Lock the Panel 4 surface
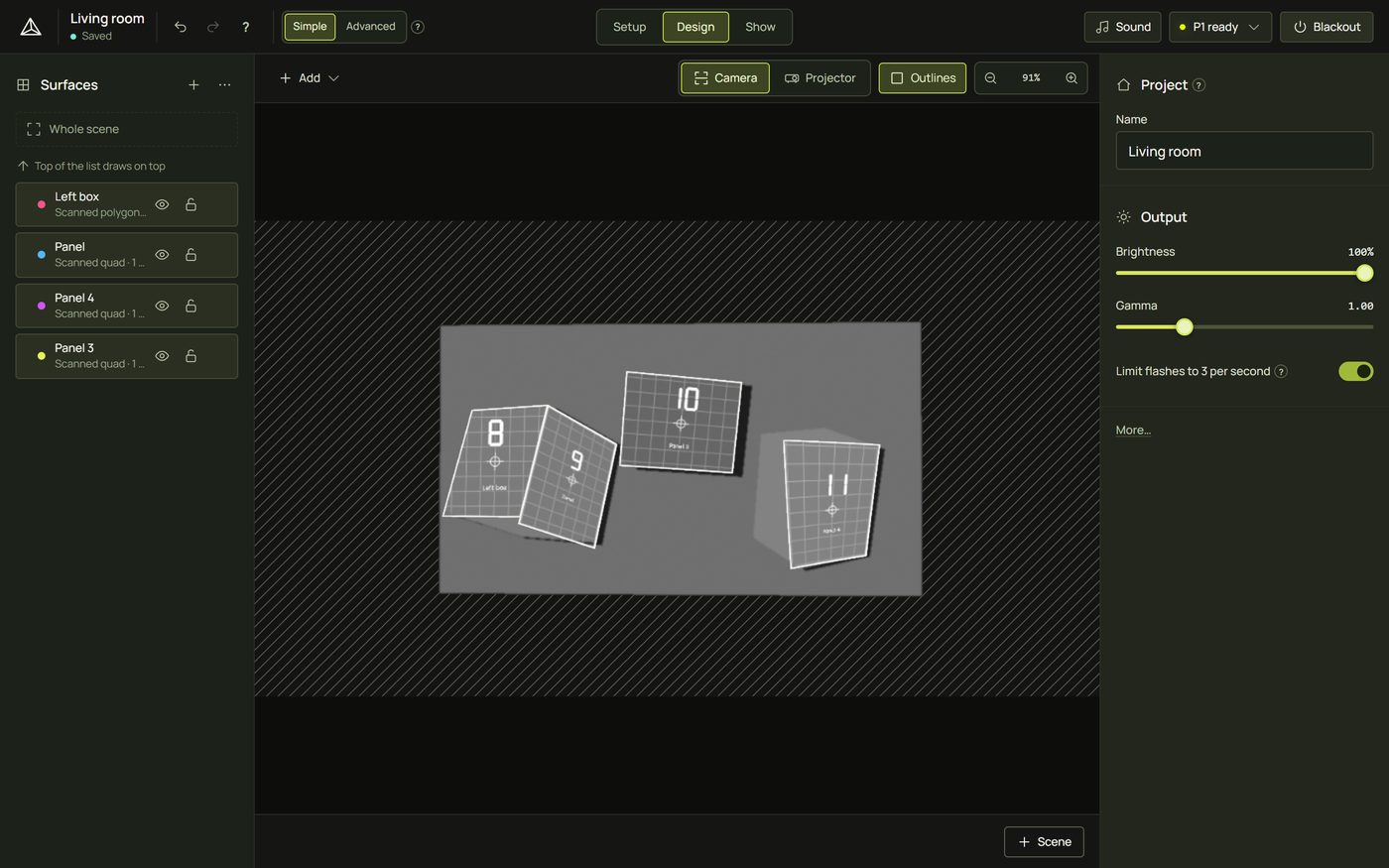Viewport: 1389px width, 868px height. 190,306
